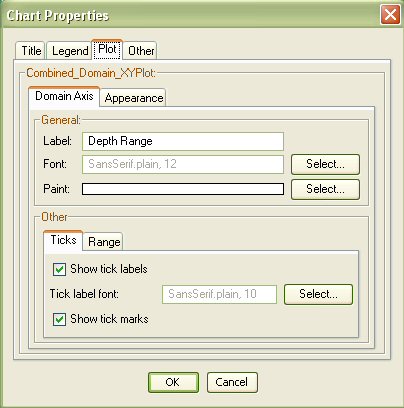
Task: Switch to the Range sub-tab
Action: click(104, 242)
